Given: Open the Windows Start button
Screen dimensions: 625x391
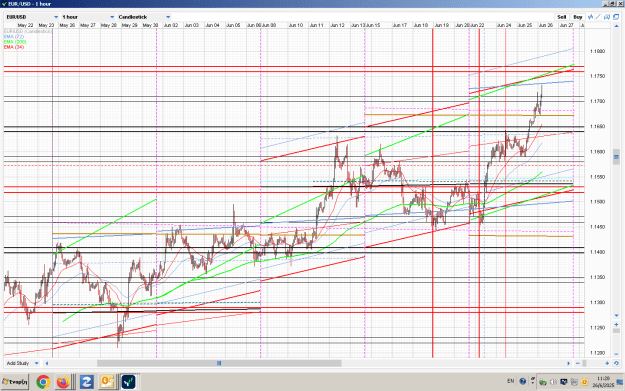Looking at the screenshot, I should click(15, 382).
